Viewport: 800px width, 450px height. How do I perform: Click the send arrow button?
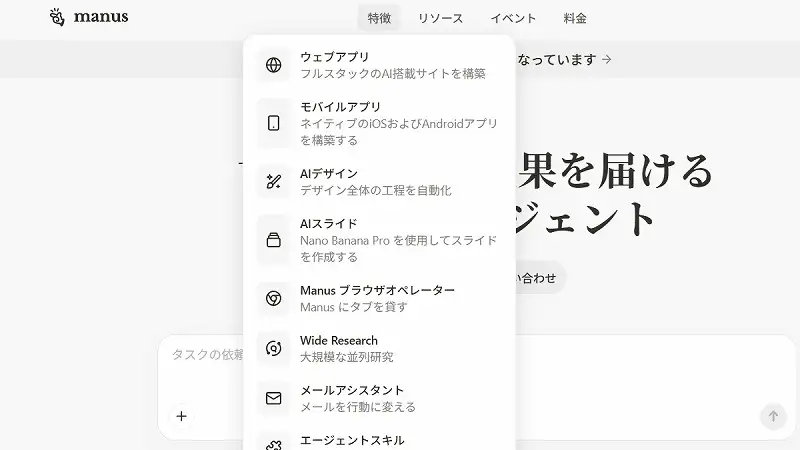click(x=773, y=416)
